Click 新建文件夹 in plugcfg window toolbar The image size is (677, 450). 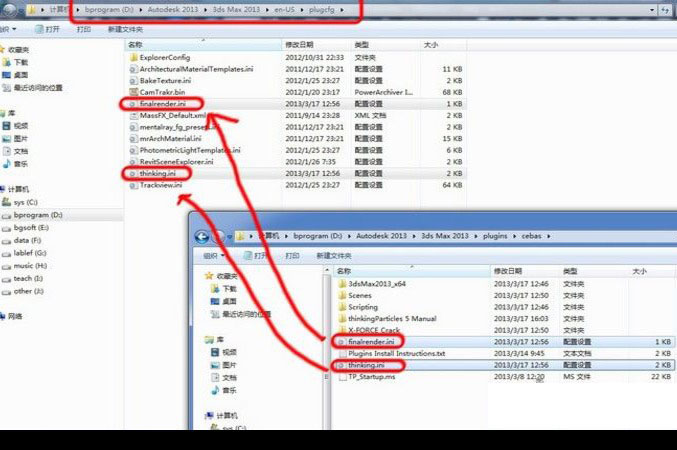pos(125,29)
